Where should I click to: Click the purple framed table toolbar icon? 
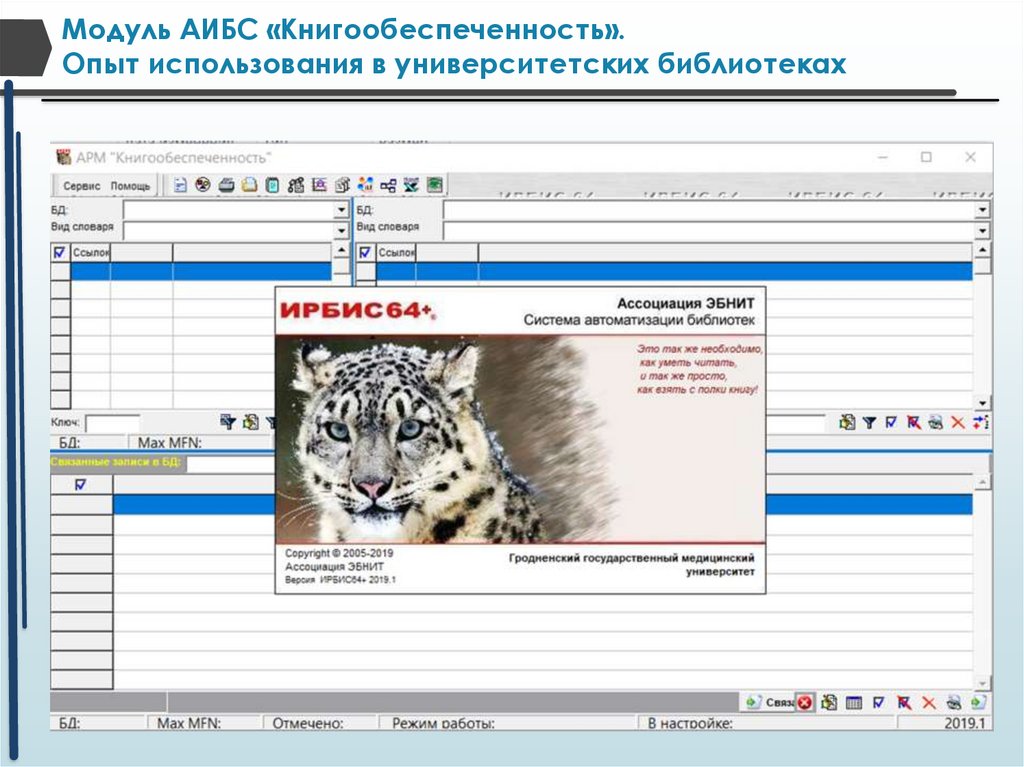click(x=319, y=185)
